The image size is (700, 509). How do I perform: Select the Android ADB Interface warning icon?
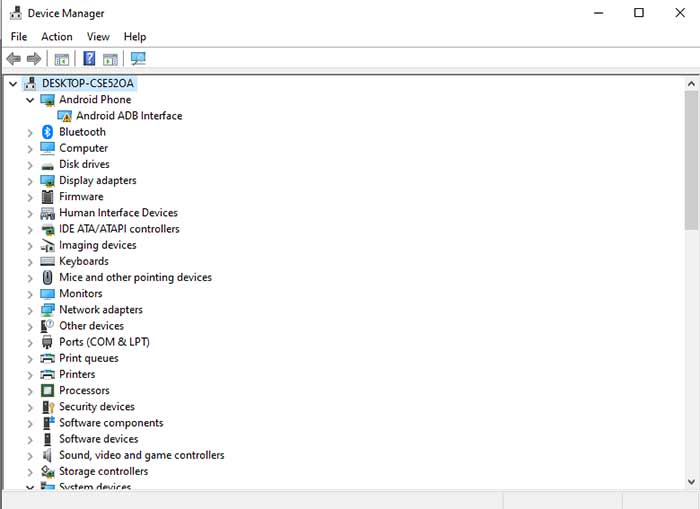click(x=65, y=116)
